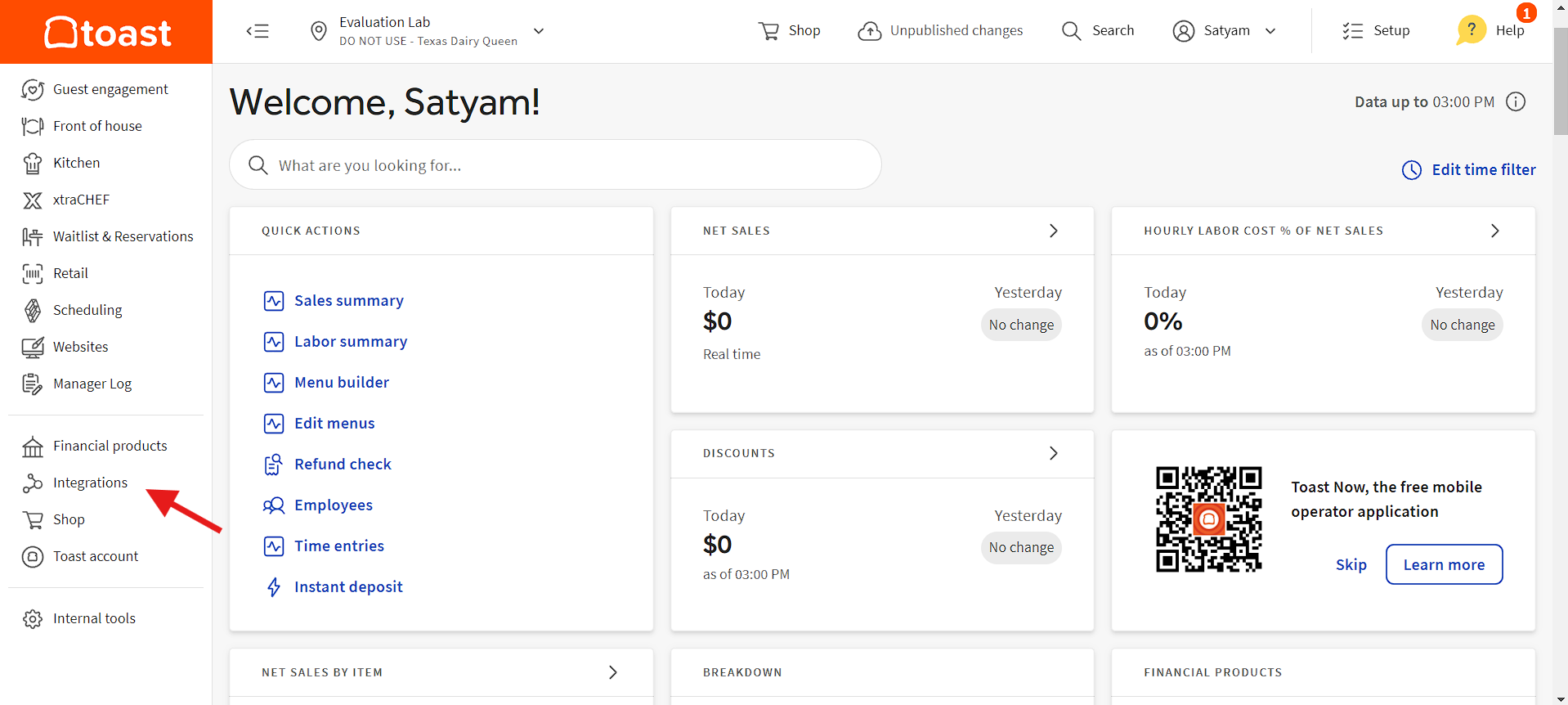
Task: Open Edit menus quick action
Action: tap(334, 423)
